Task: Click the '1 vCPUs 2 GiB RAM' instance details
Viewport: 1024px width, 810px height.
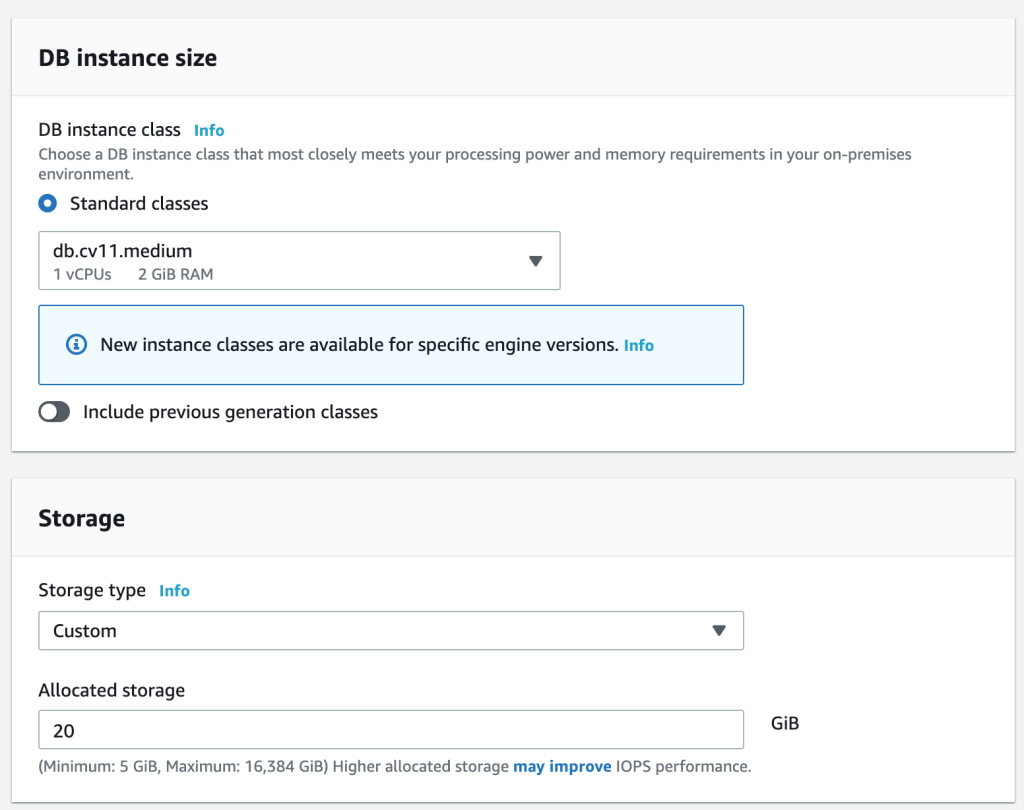Action: pos(133,274)
